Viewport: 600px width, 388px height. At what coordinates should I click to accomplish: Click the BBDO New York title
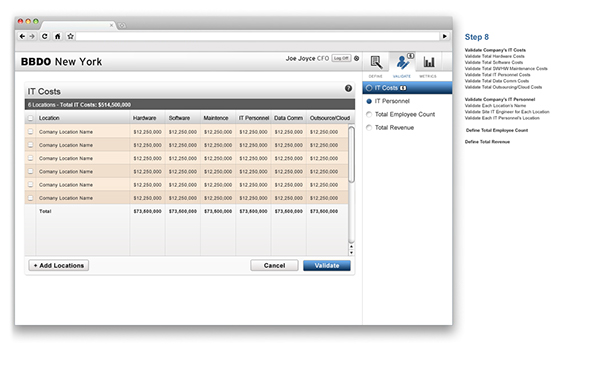(62, 62)
